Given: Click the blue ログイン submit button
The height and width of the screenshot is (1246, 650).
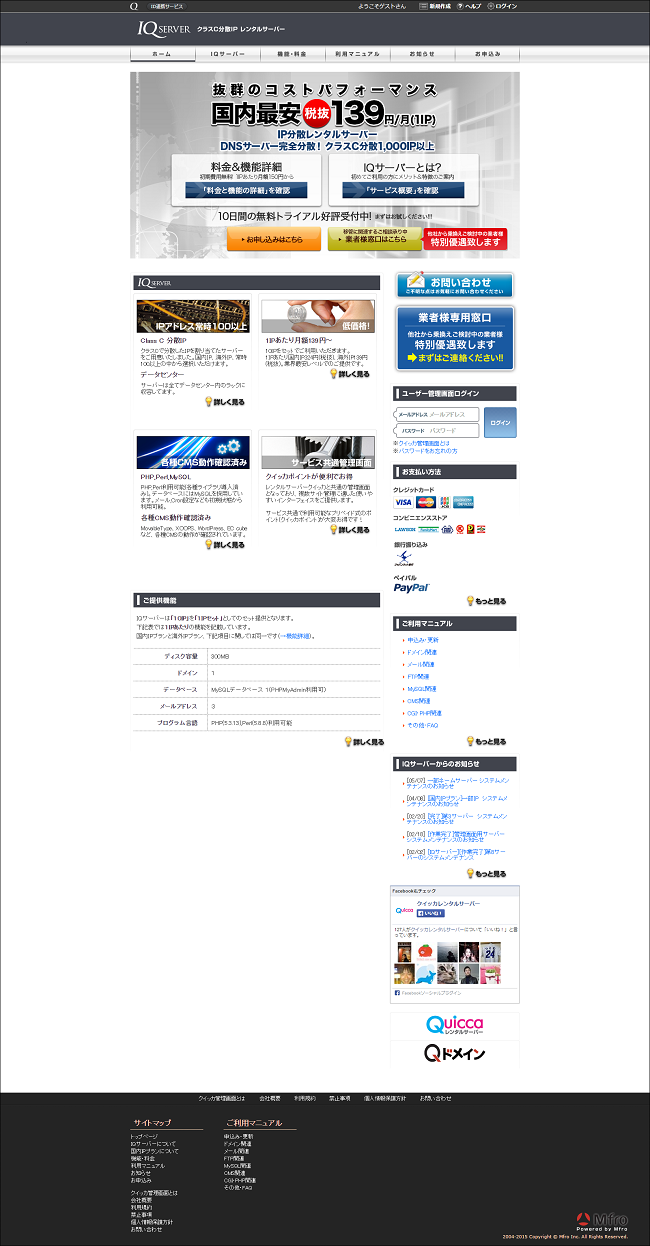Looking at the screenshot, I should [x=501, y=423].
